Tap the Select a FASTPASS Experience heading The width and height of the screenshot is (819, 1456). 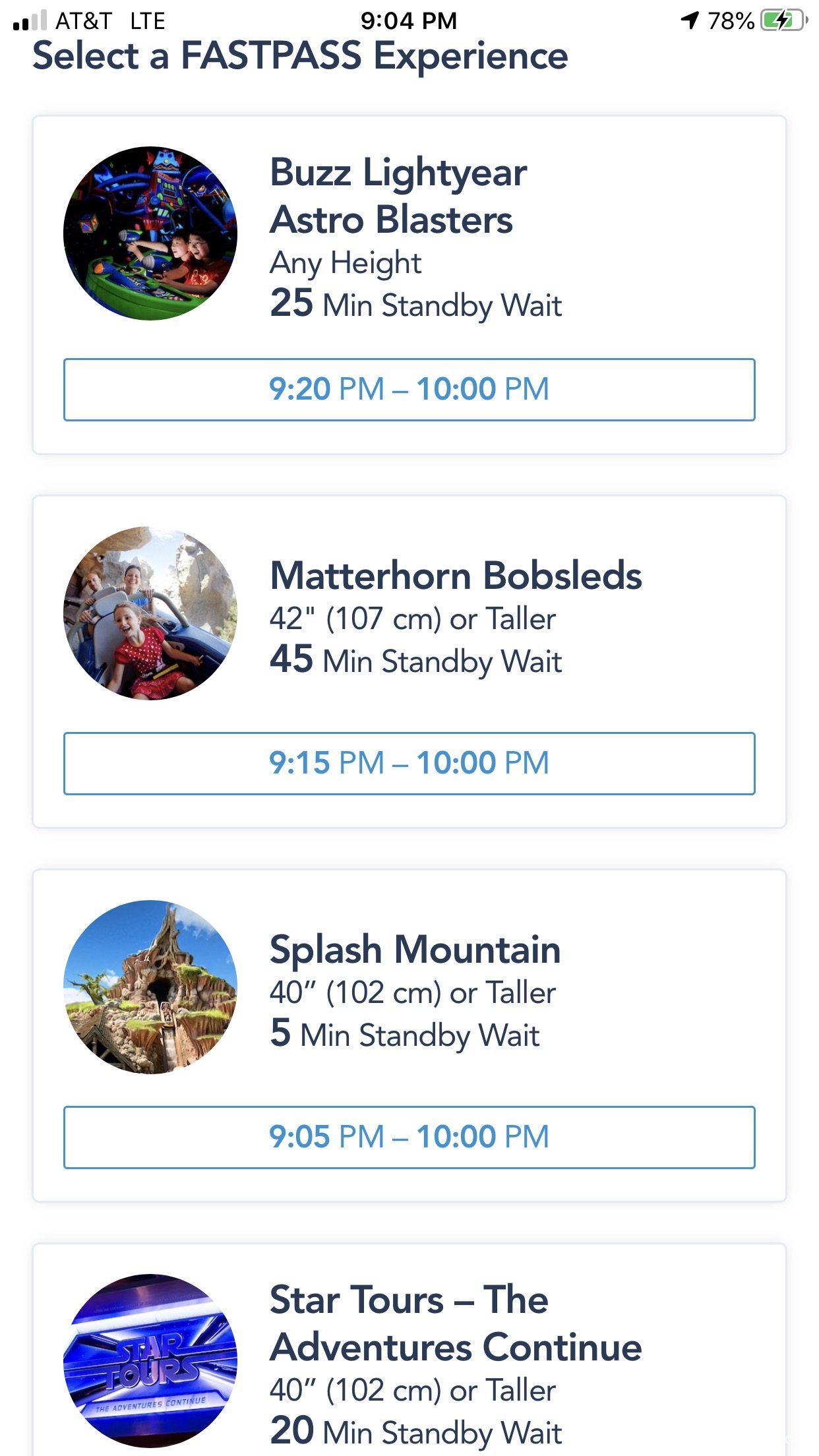(x=300, y=56)
